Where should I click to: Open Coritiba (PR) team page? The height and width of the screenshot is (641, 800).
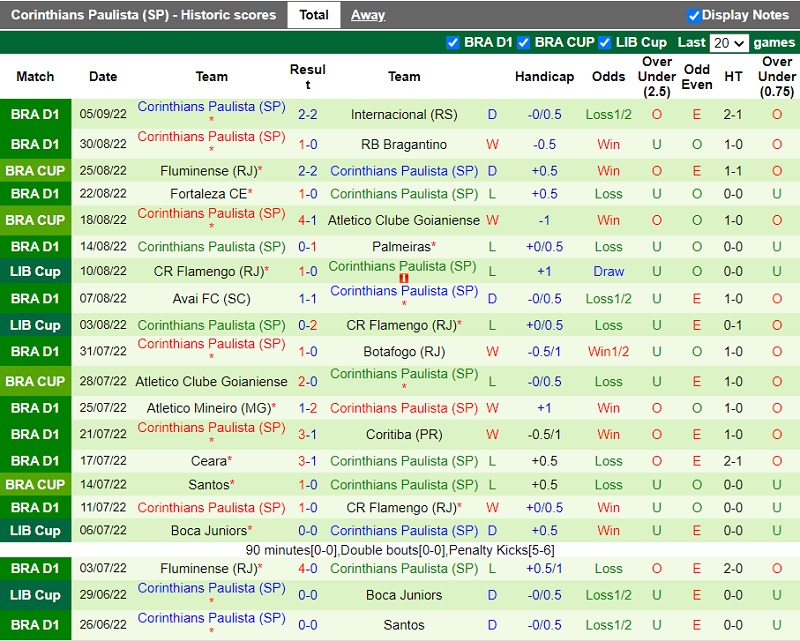(x=404, y=434)
